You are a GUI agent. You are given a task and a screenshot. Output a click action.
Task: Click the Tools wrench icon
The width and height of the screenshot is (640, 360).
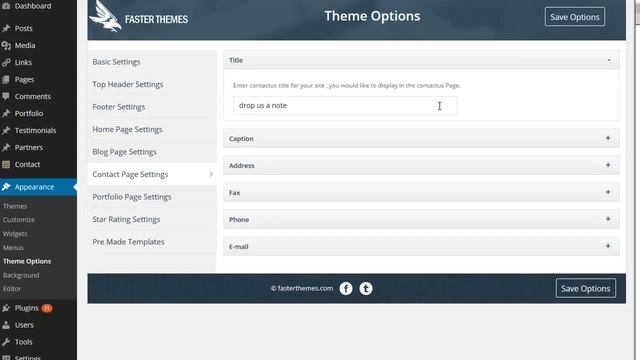(x=6, y=342)
